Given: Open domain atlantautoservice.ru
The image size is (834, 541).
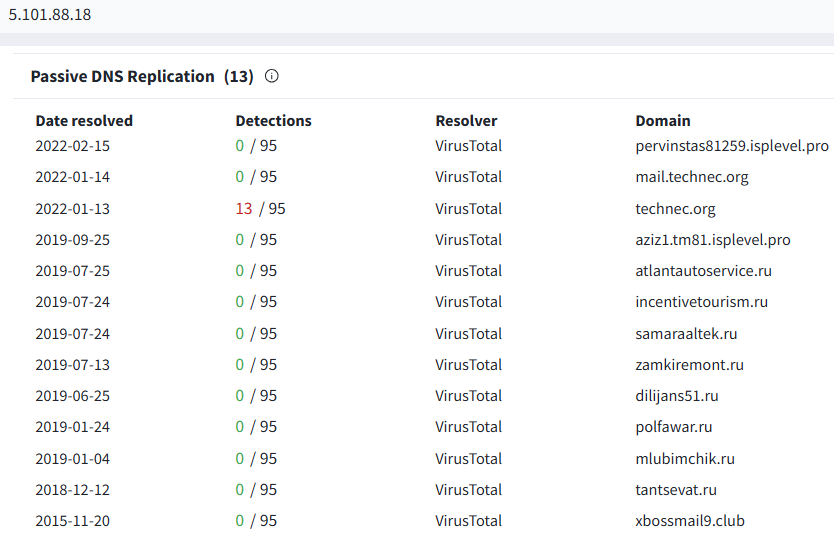Looking at the screenshot, I should pos(703,271).
